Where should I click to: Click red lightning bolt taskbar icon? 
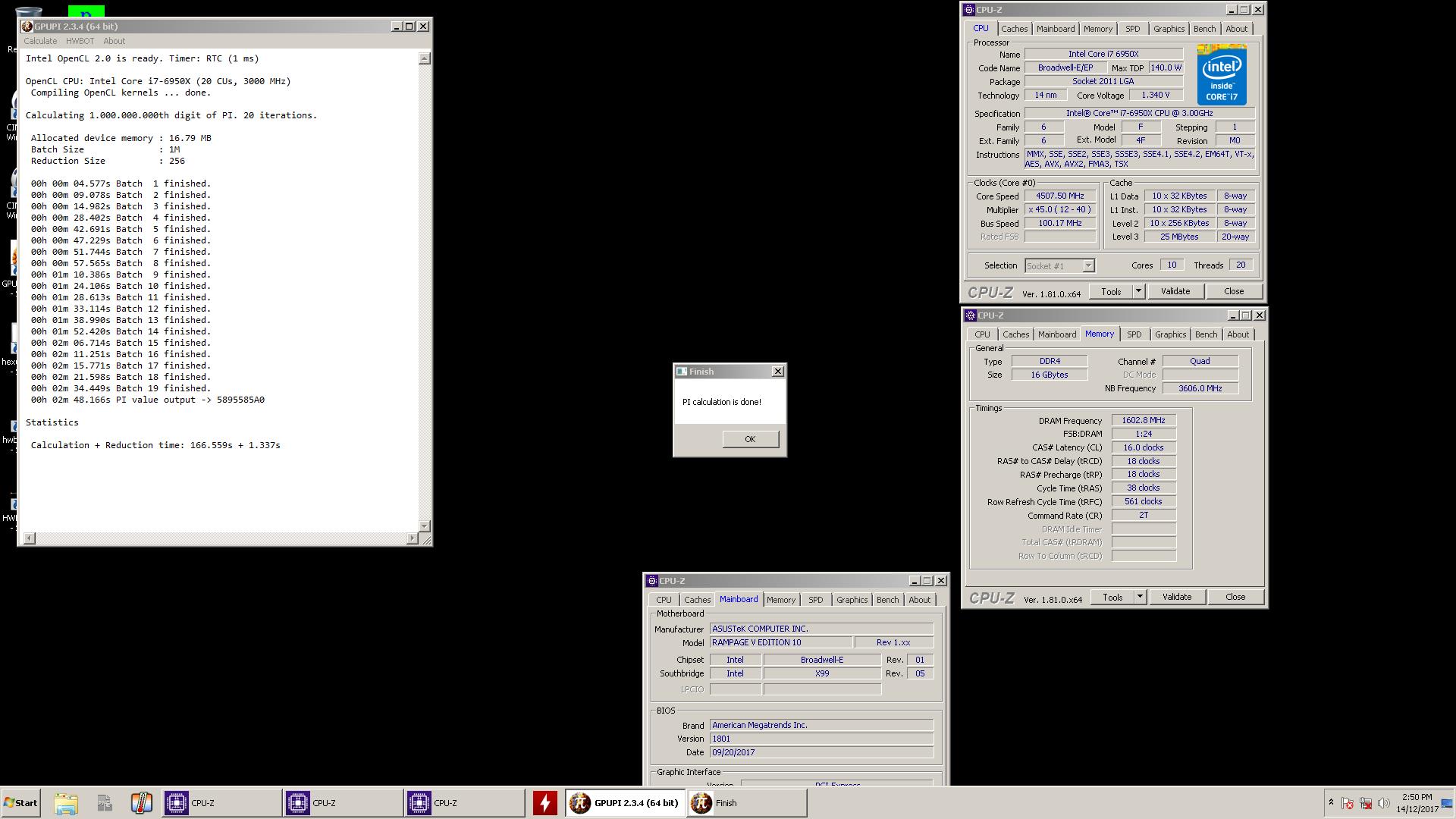tap(544, 803)
